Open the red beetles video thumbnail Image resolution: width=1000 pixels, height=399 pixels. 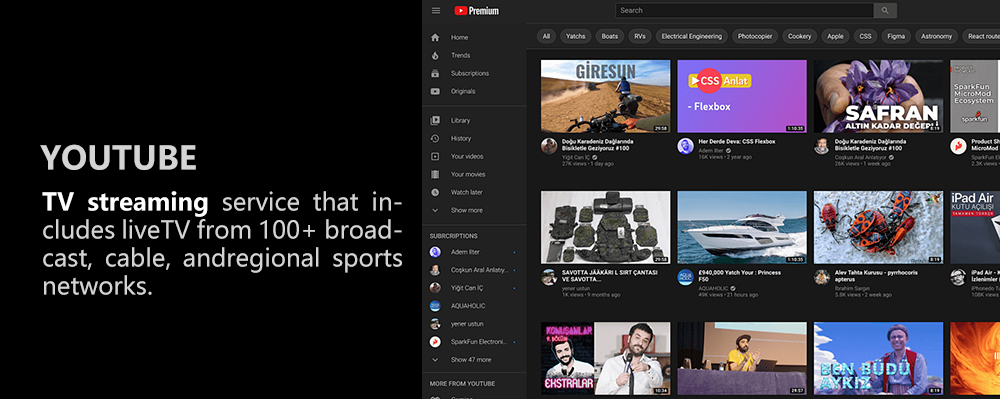tap(878, 228)
